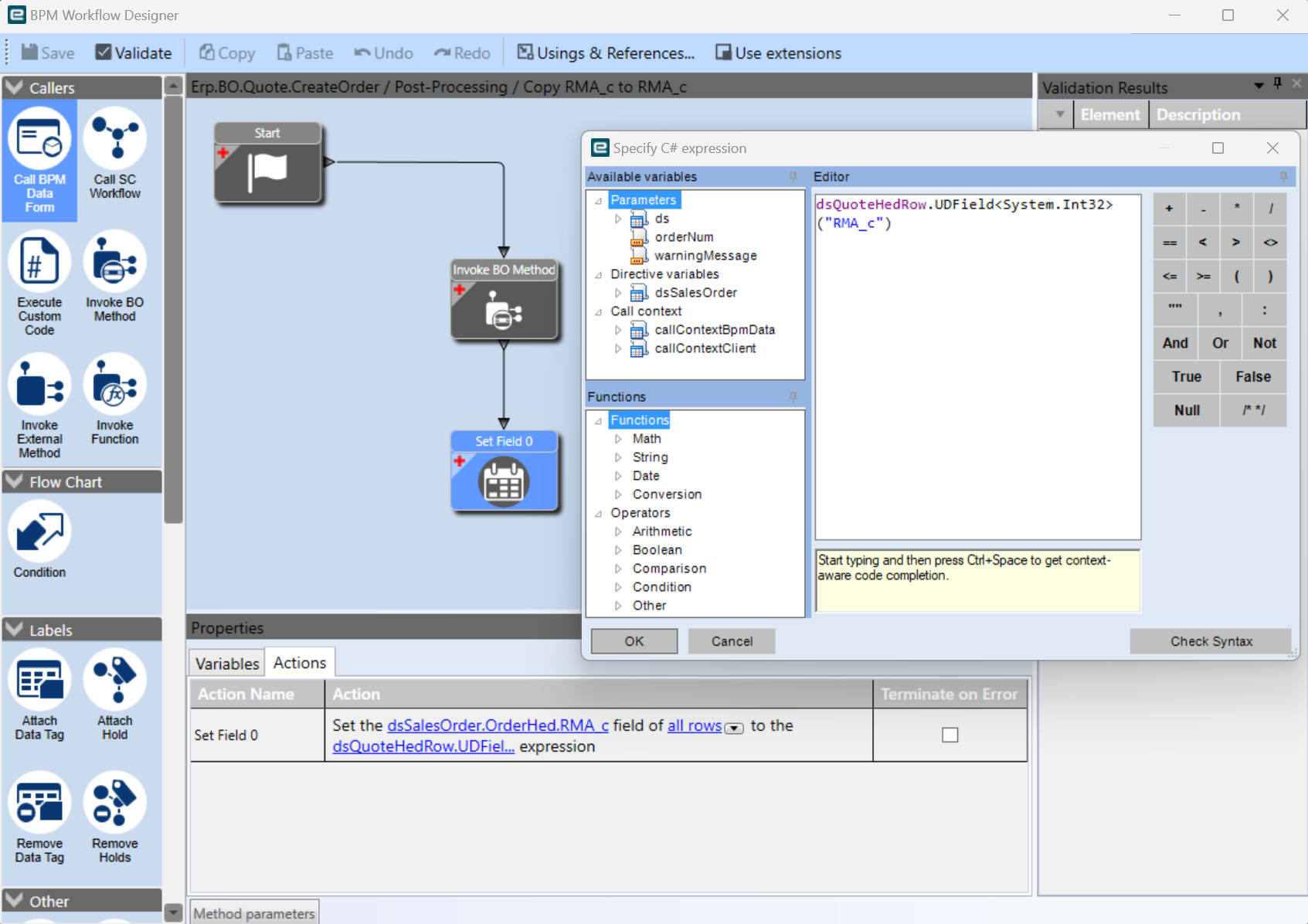
Task: Toggle Terminate on Error for Set Field 0
Action: point(950,735)
